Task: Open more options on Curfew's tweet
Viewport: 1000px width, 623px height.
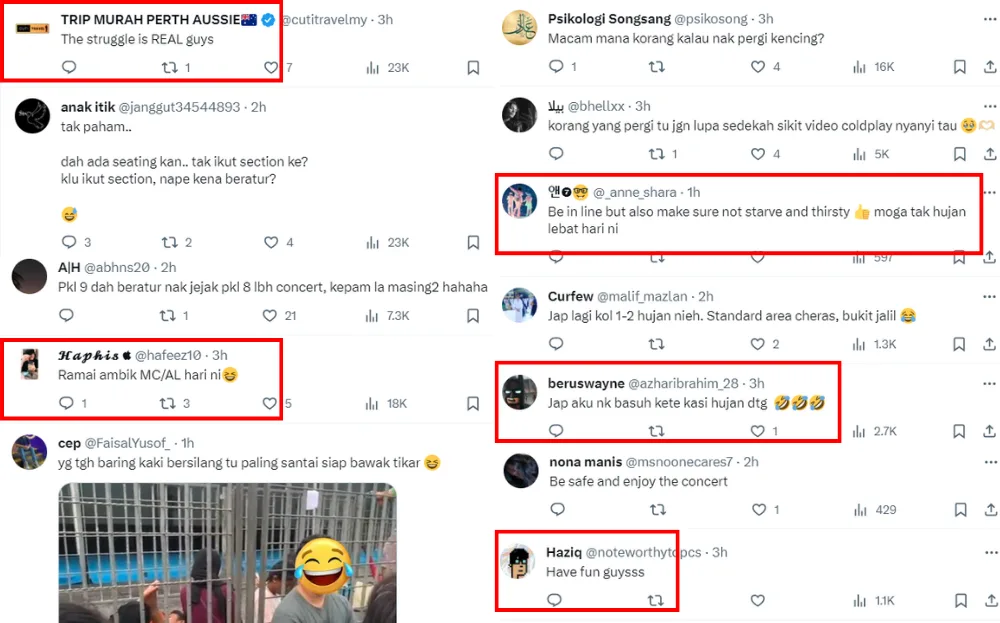Action: click(989, 297)
